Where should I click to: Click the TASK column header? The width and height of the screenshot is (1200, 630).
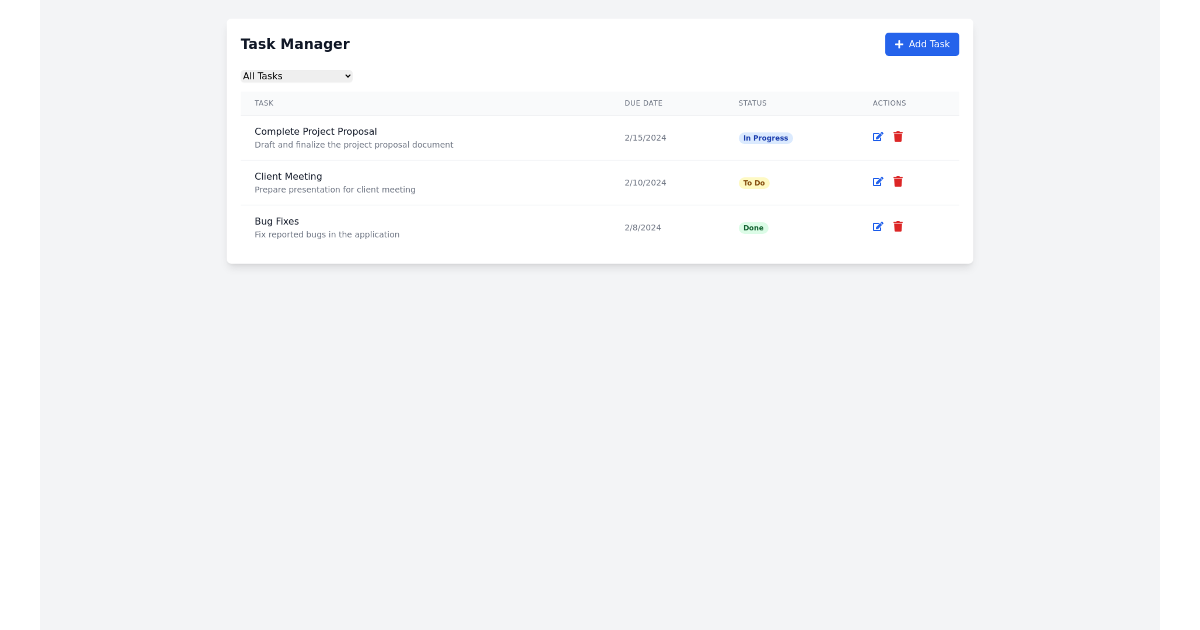(264, 103)
